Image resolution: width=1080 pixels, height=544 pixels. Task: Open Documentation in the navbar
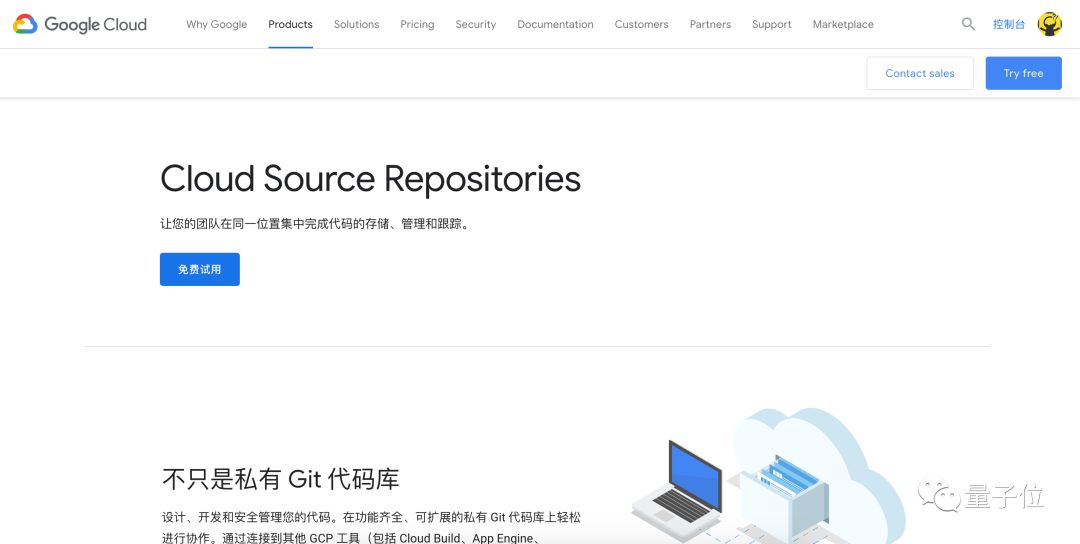(555, 24)
